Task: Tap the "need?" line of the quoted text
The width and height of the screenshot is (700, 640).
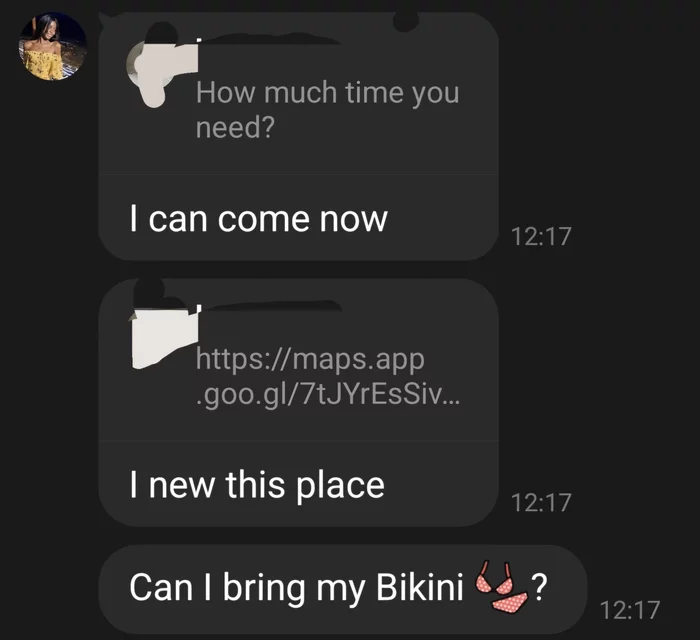Action: coord(235,127)
